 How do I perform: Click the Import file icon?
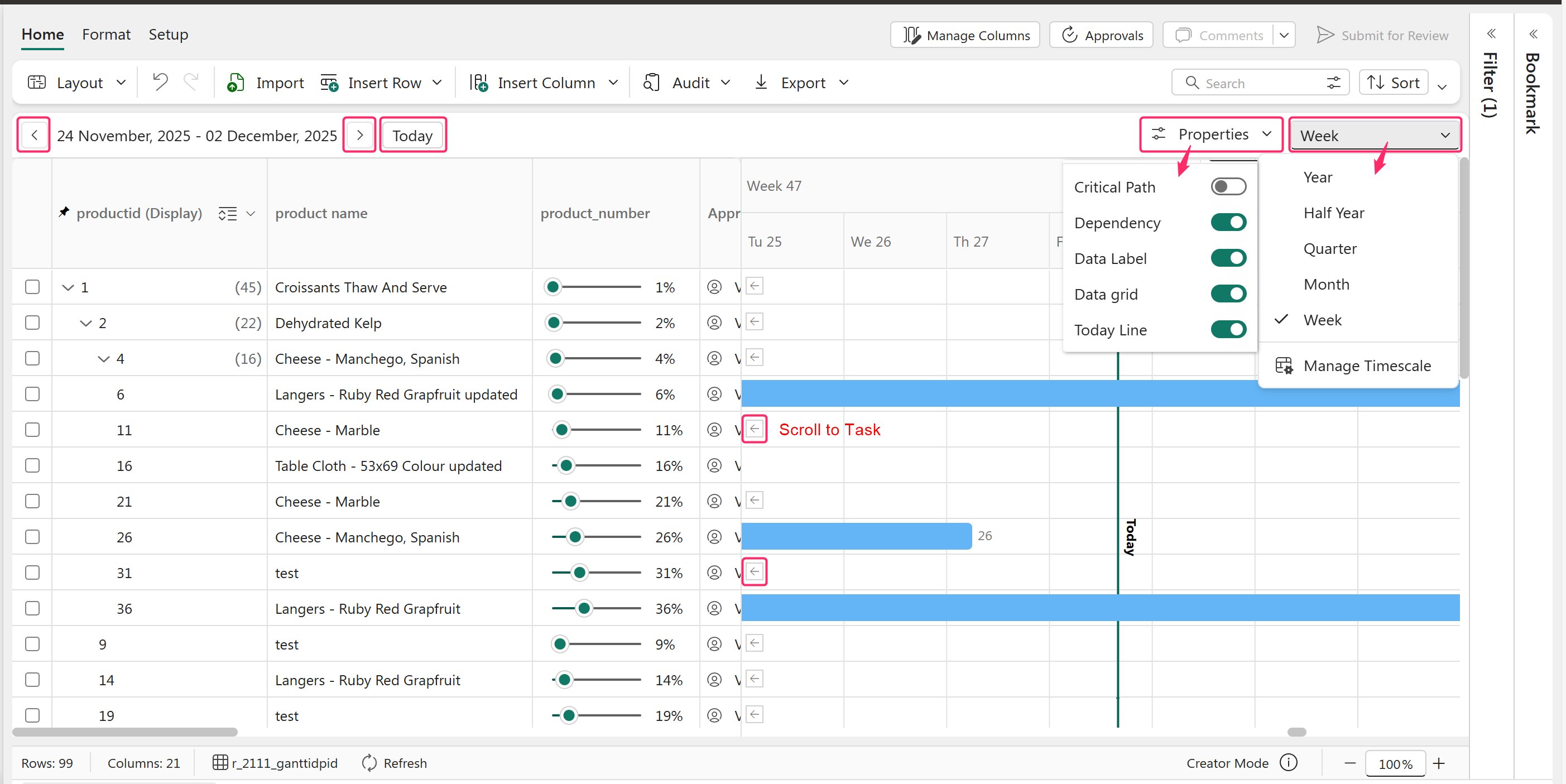[236, 82]
